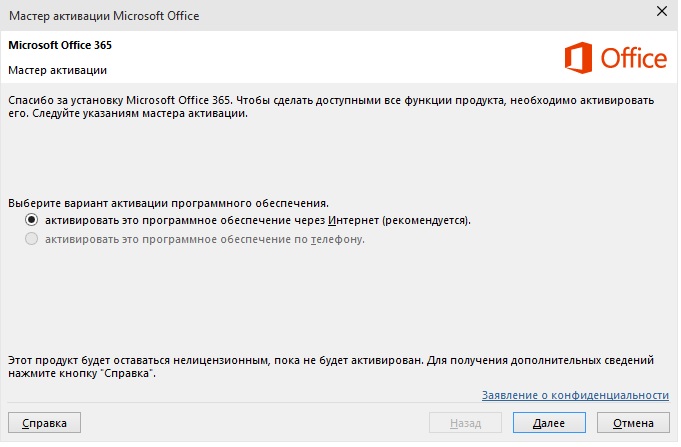Viewport: 681px width, 447px height.
Task: Select the activate via Internet radio button
Action: coord(31,220)
